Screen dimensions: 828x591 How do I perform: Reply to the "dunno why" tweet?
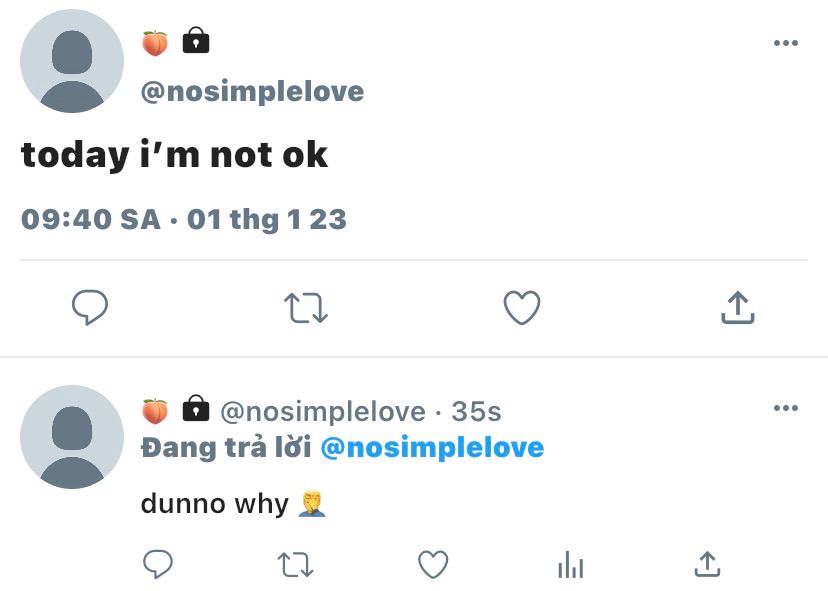click(x=158, y=565)
